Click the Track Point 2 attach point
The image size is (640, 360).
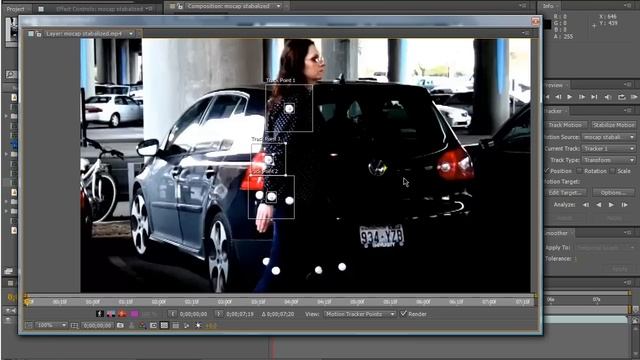coord(271,197)
